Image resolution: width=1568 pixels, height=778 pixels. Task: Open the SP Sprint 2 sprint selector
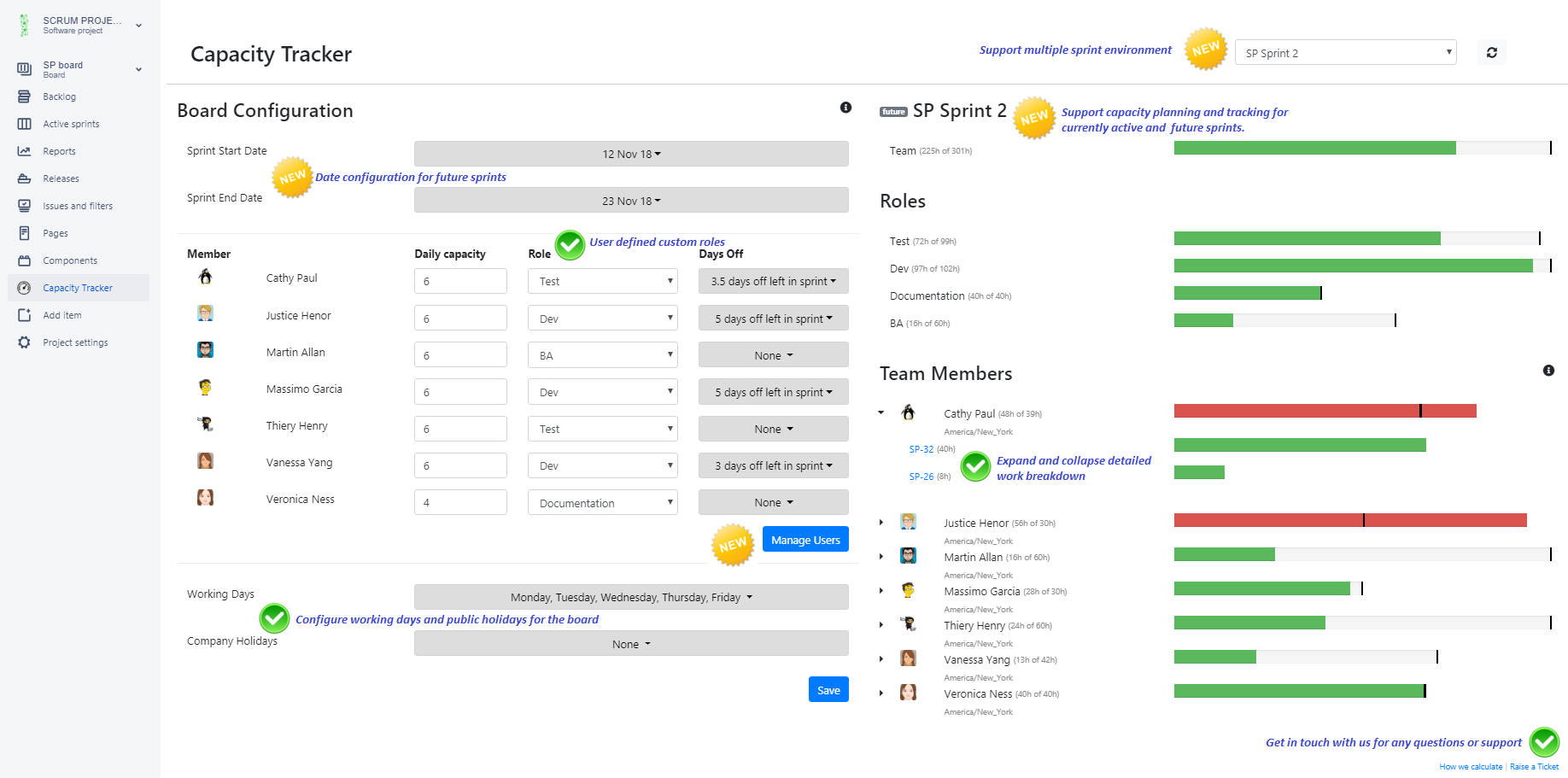coord(1345,52)
